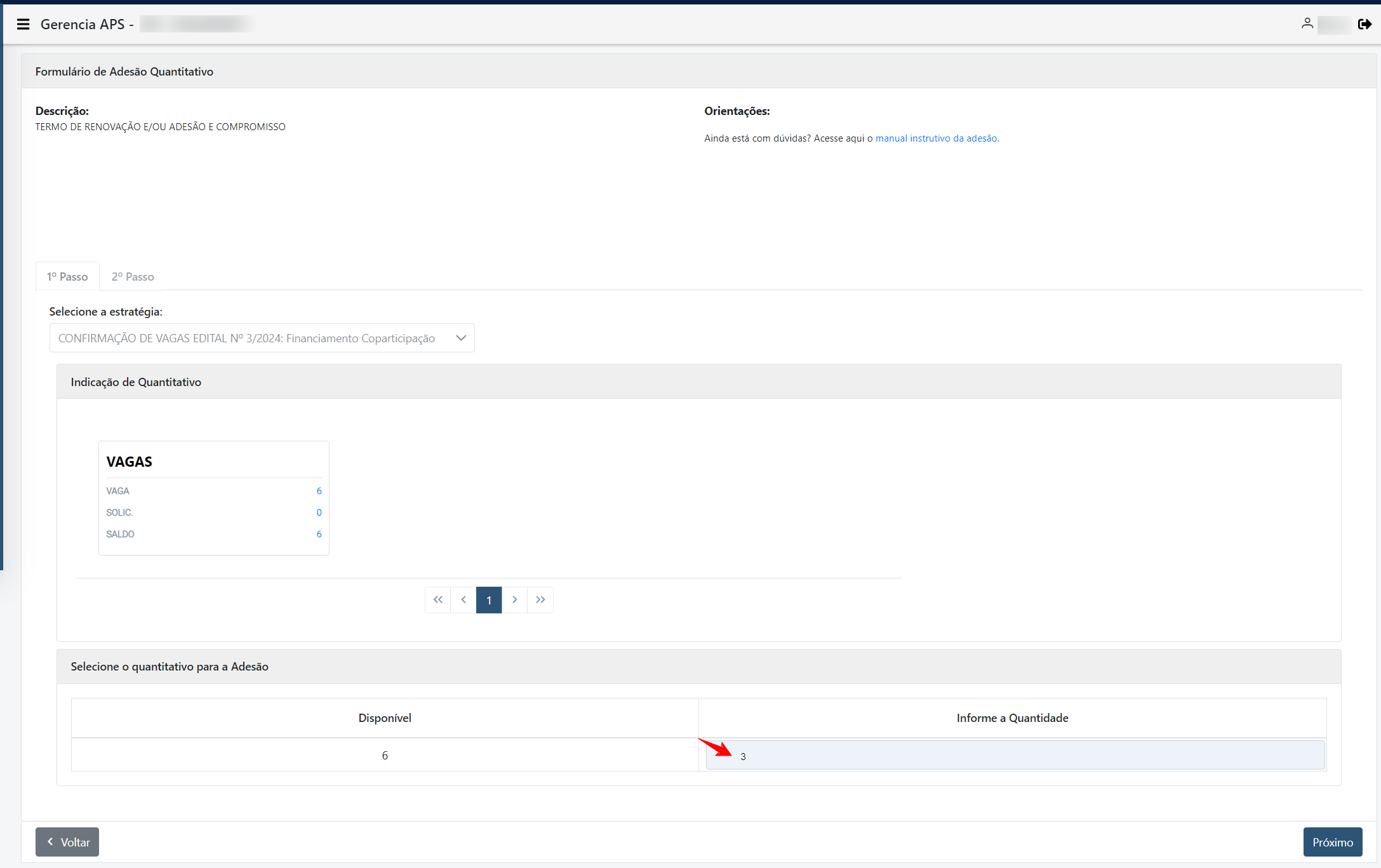Click the Descrição heading
Screen dimensions: 1381x868
click(x=62, y=110)
